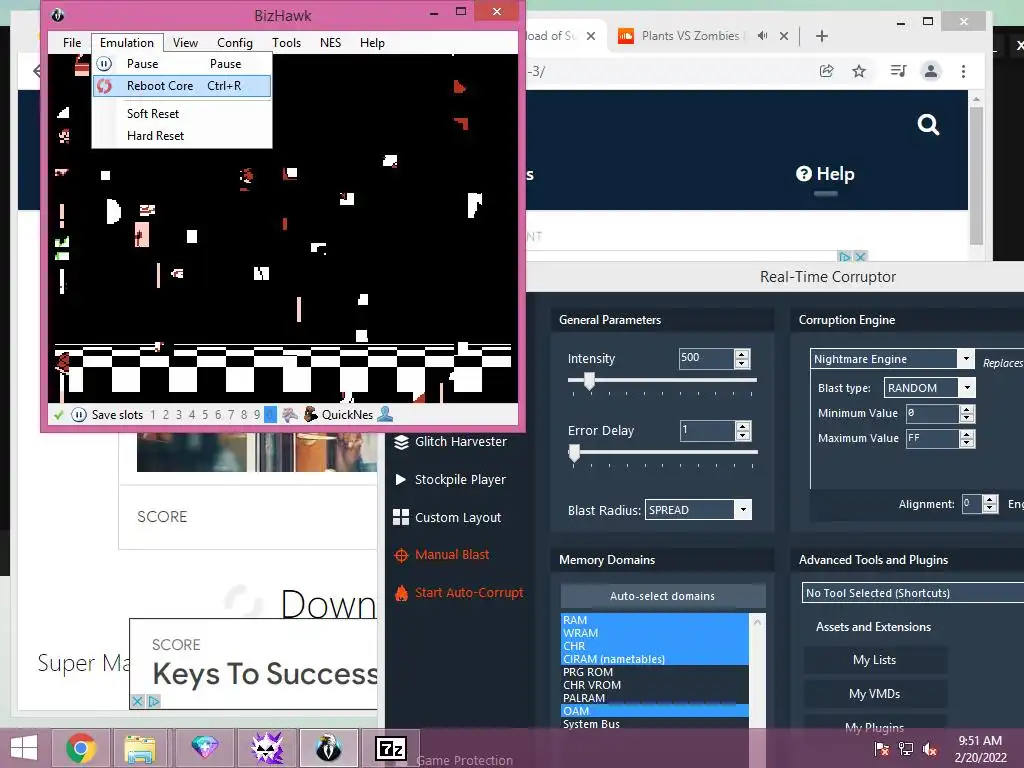Viewport: 1024px width, 768px height.
Task: Open File Explorer from the taskbar
Action: click(140, 749)
